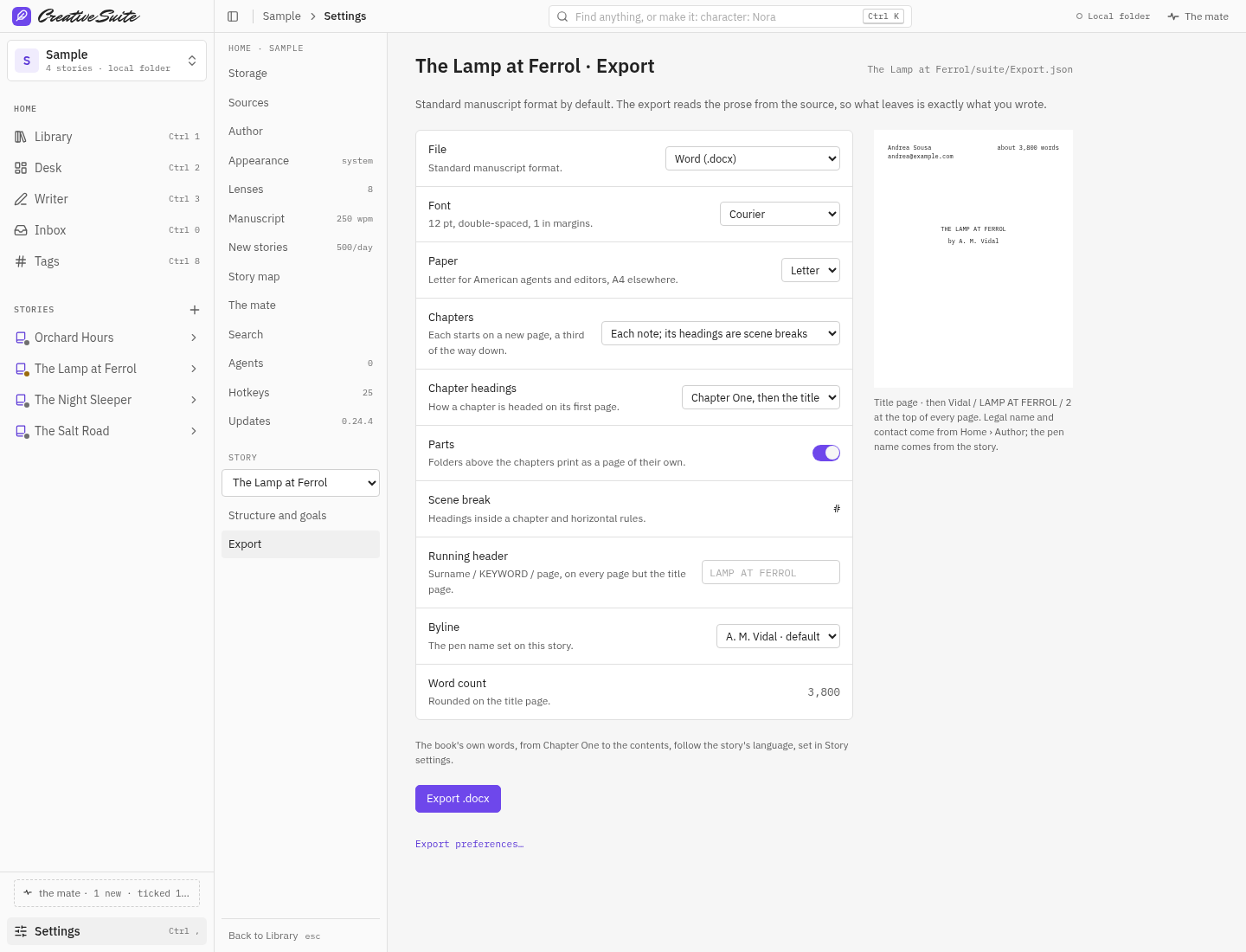The height and width of the screenshot is (952, 1246).
Task: Open Storage settings
Action: pyautogui.click(x=300, y=74)
